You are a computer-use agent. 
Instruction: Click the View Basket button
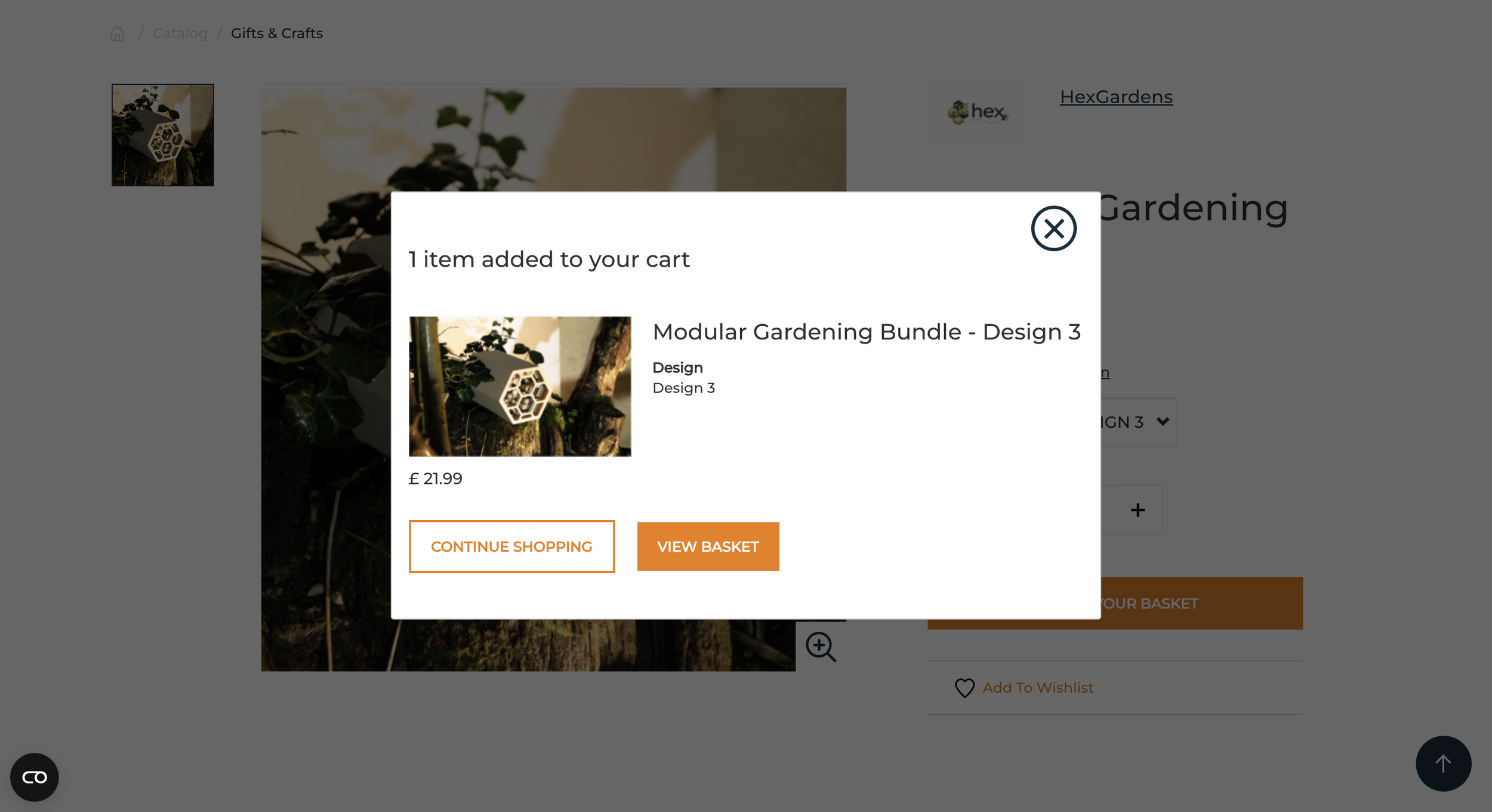pos(708,547)
